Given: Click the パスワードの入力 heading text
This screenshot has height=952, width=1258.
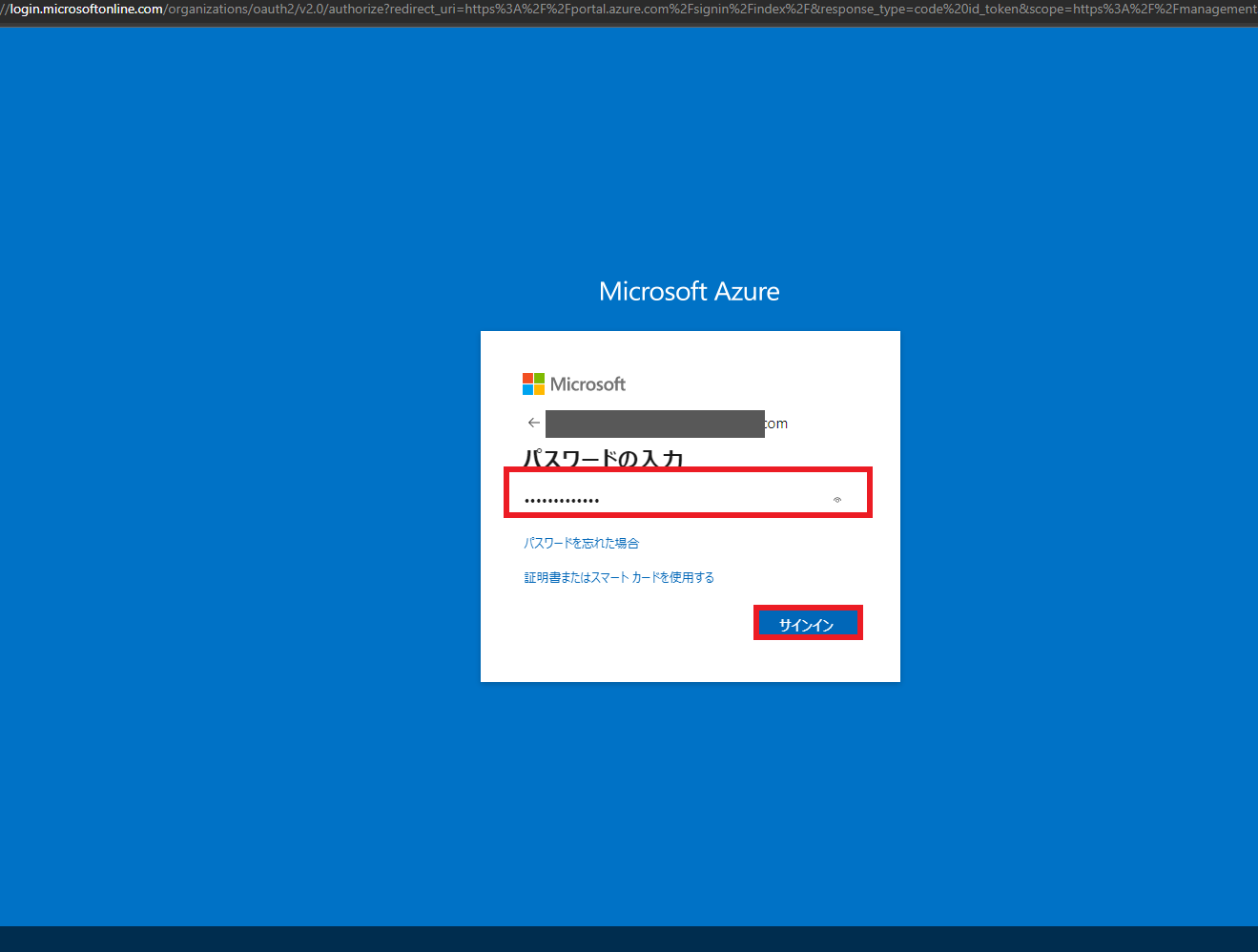Looking at the screenshot, I should 604,458.
